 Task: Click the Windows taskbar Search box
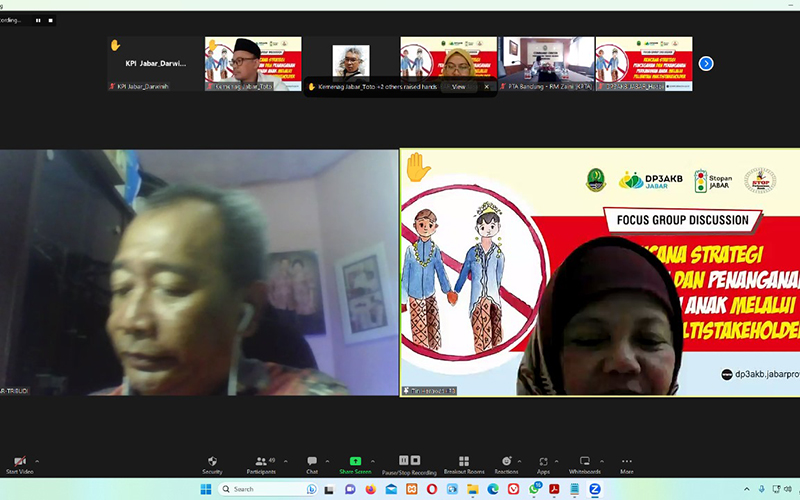point(260,489)
